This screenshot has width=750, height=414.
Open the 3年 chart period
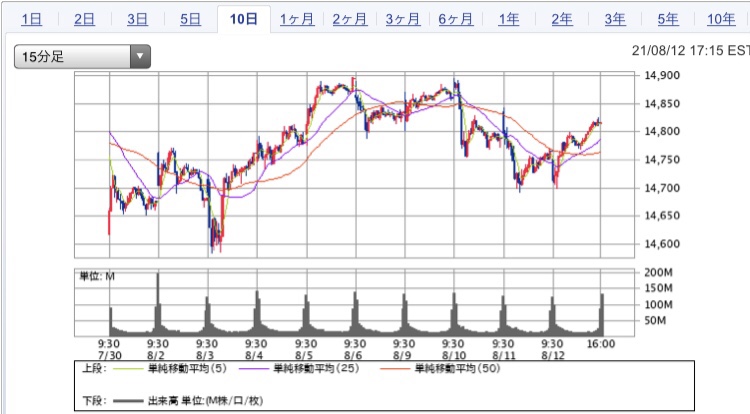click(x=615, y=19)
